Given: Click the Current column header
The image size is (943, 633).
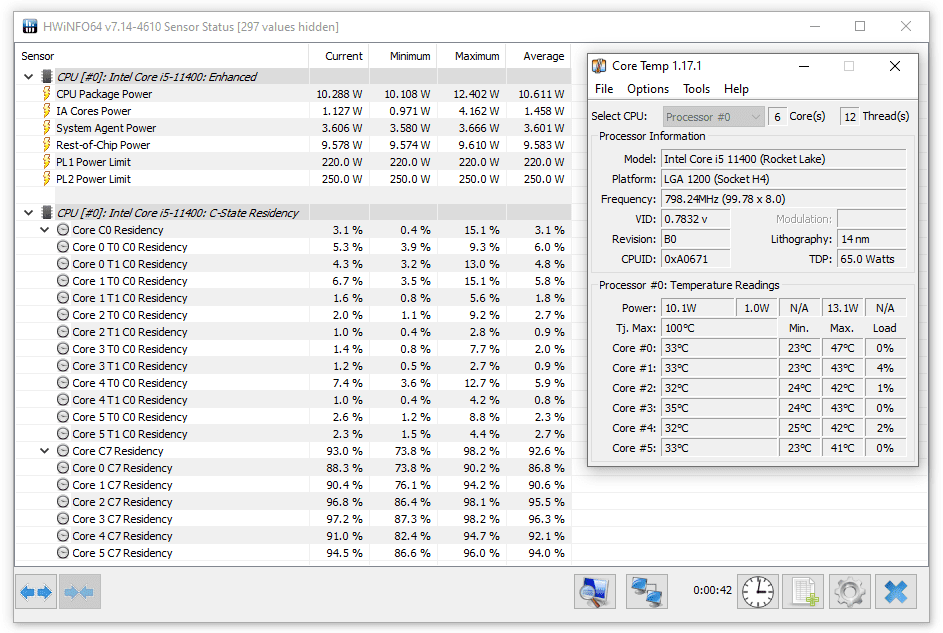Looking at the screenshot, I should (339, 56).
